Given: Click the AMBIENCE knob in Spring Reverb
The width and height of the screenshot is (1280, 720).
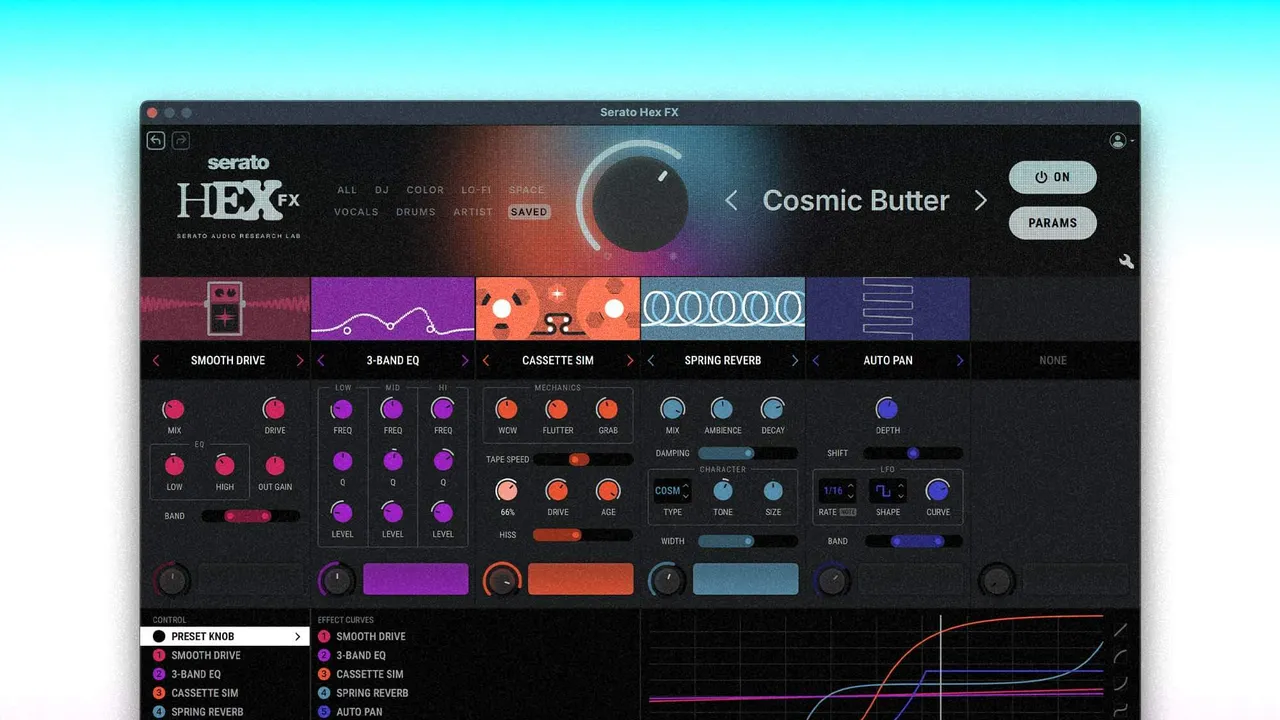Looking at the screenshot, I should pos(722,409).
